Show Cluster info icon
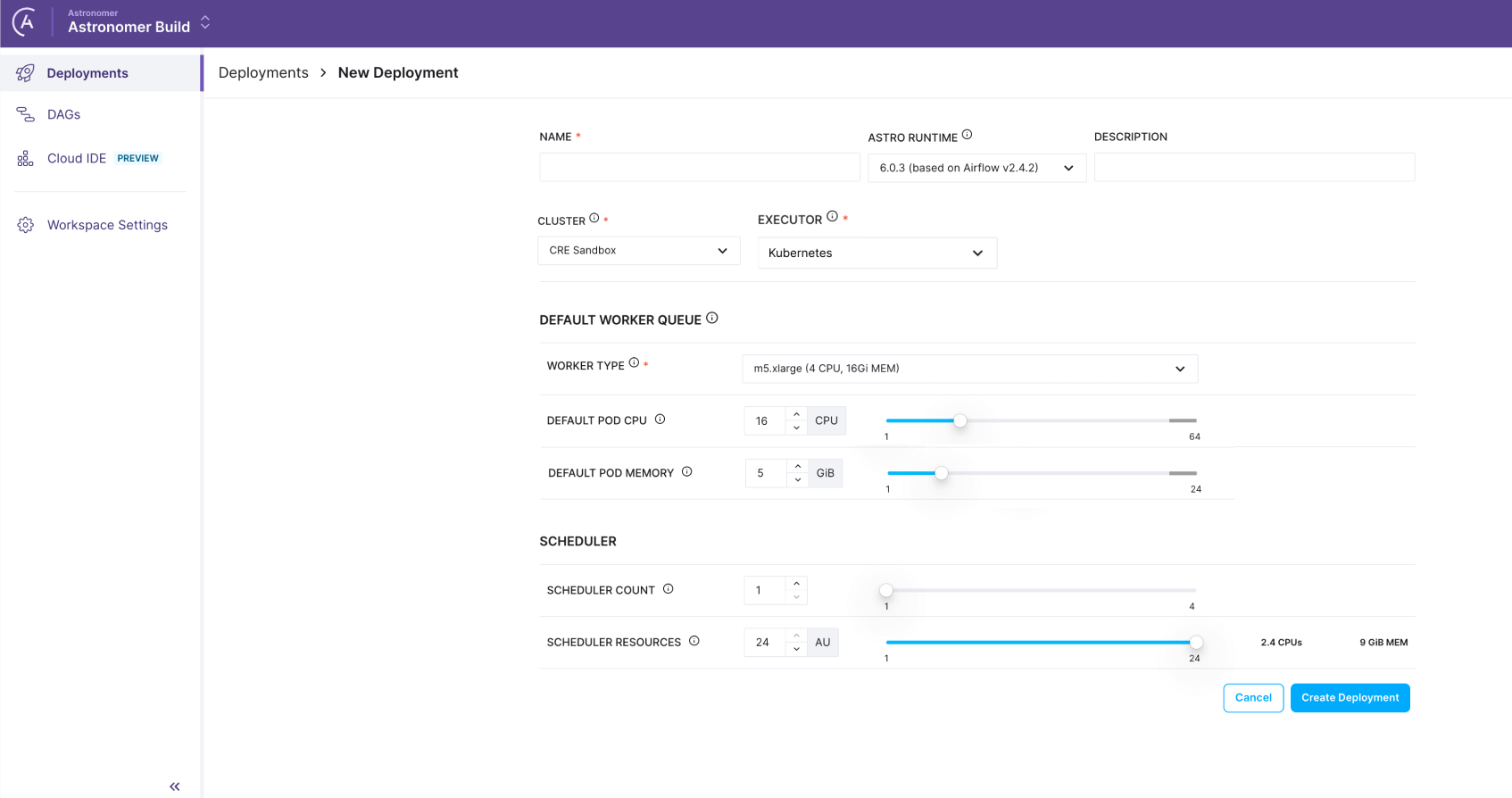1512x798 pixels. click(594, 218)
